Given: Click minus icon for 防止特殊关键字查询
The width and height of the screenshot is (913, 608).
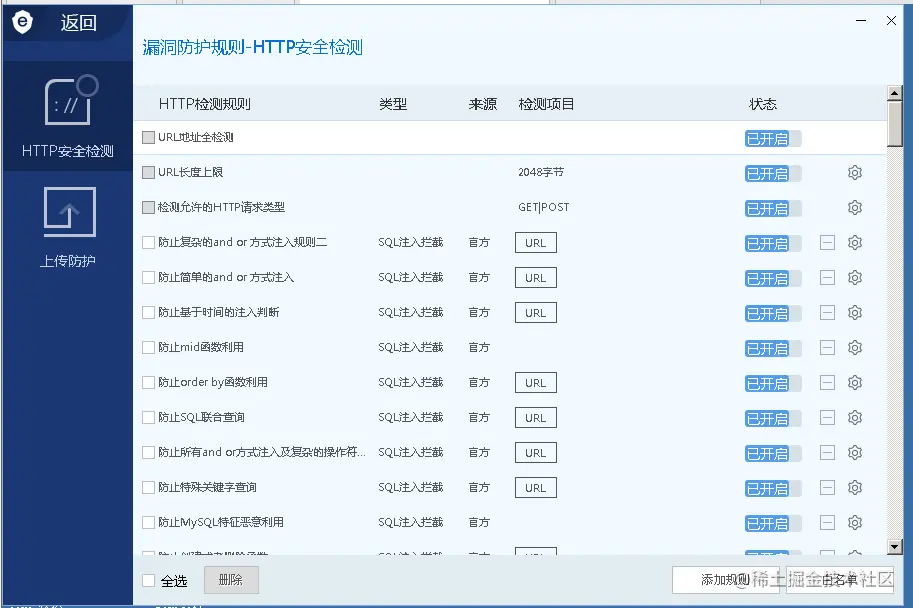Looking at the screenshot, I should click(x=827, y=487).
